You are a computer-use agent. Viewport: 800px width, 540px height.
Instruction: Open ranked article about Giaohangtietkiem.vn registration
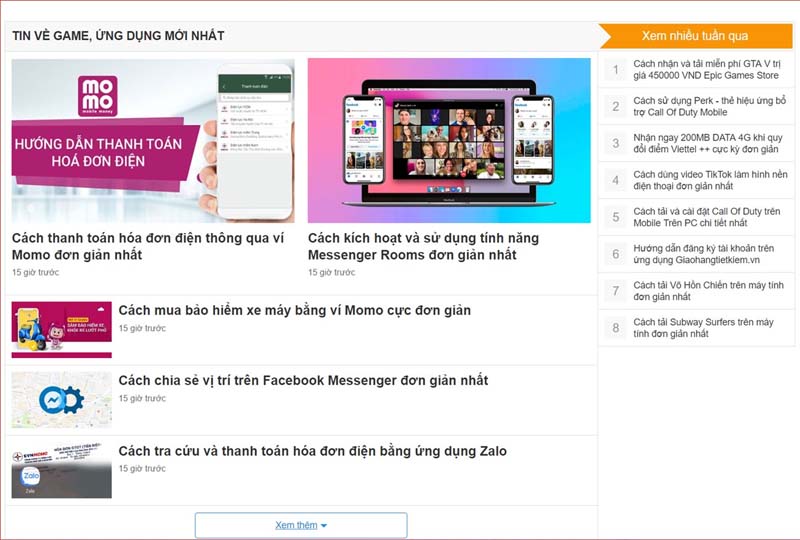tap(704, 254)
